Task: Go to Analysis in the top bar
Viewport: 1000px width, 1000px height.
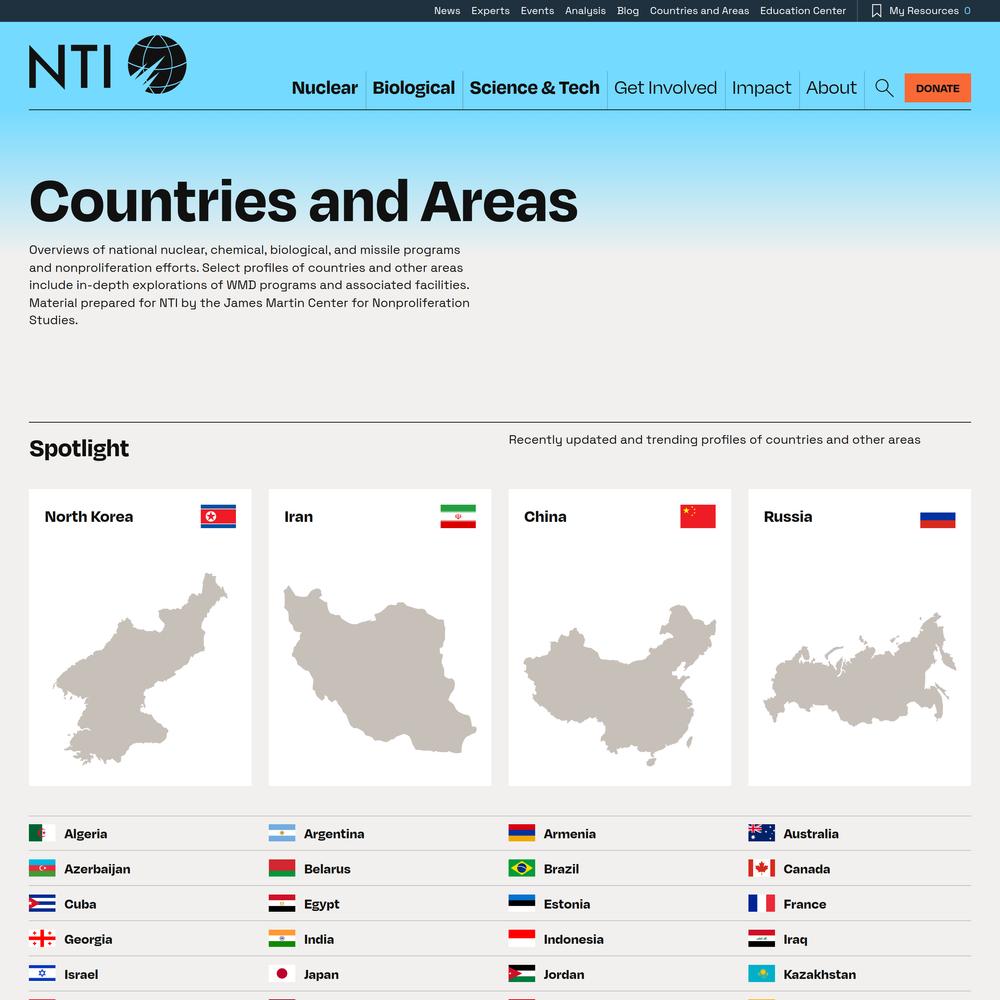Action: (x=585, y=11)
